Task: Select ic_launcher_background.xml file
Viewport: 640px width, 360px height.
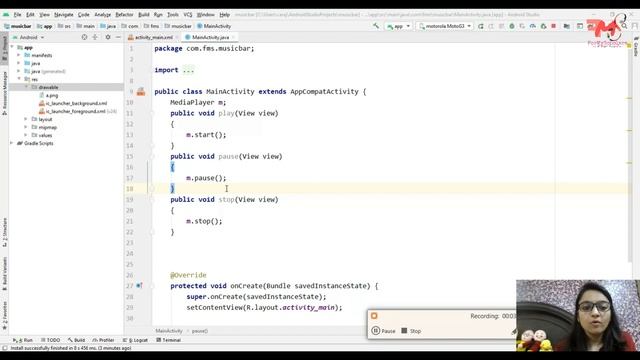Action: (x=73, y=103)
